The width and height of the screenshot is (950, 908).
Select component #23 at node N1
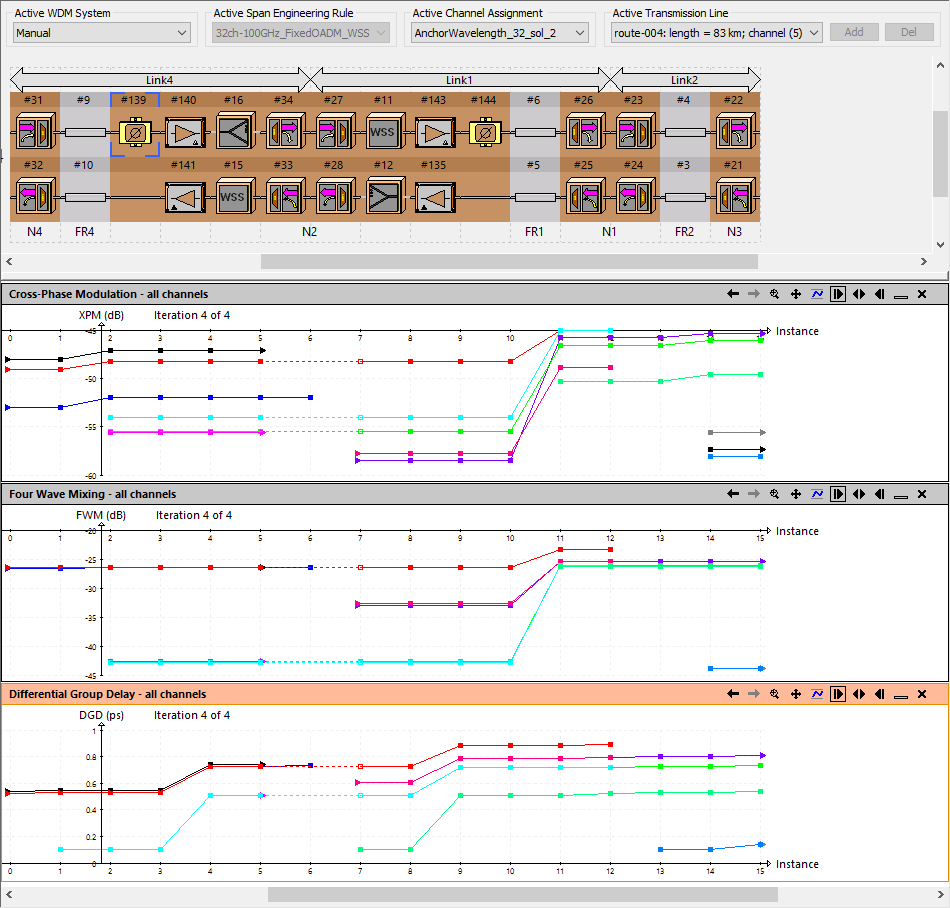point(635,131)
